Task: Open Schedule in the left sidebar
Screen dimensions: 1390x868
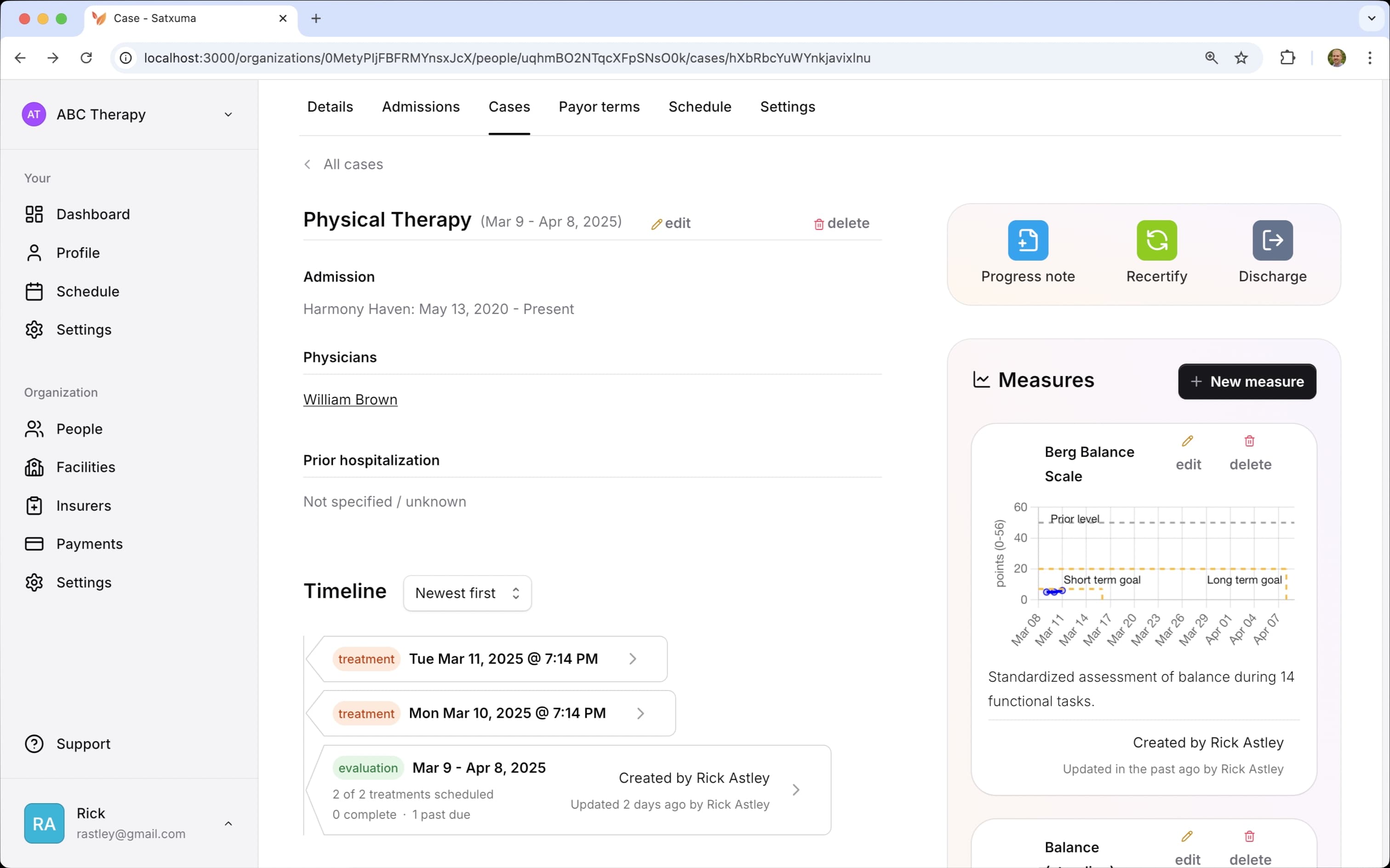Action: point(72,291)
